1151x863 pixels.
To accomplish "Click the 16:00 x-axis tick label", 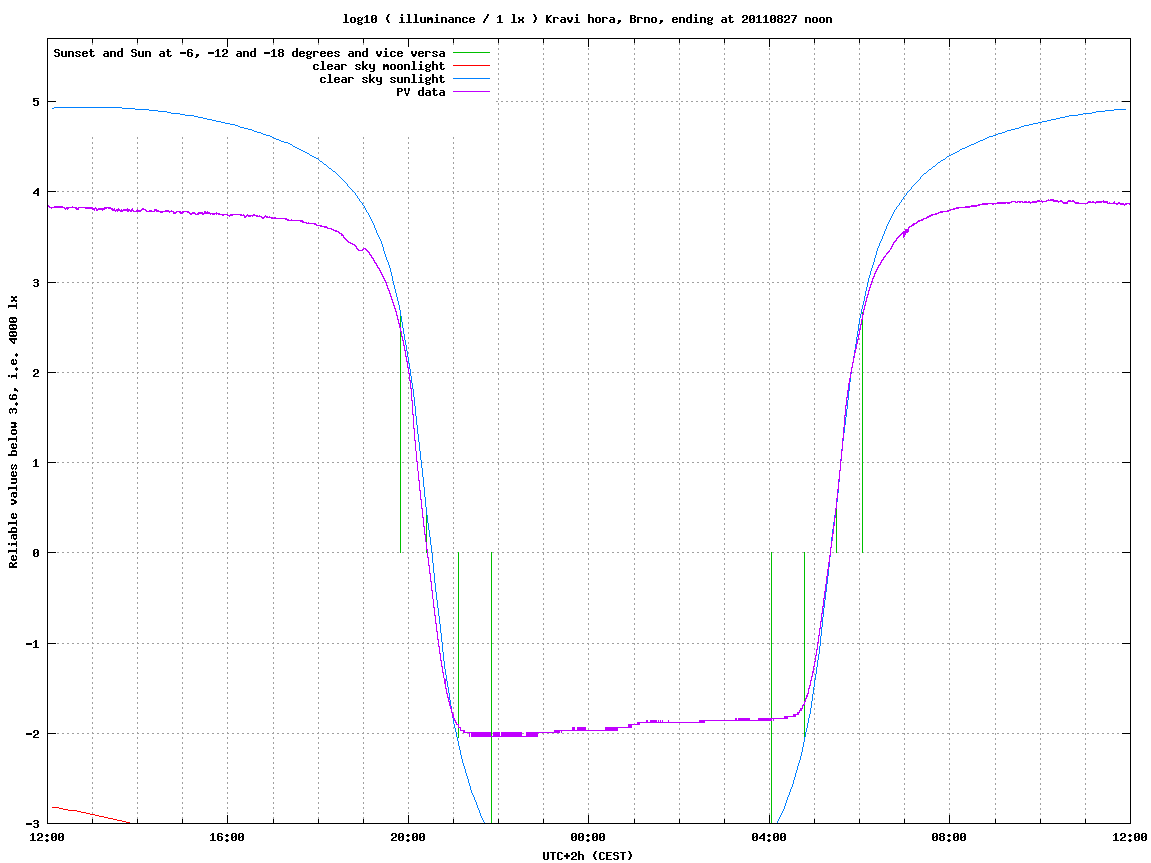I will pos(228,837).
